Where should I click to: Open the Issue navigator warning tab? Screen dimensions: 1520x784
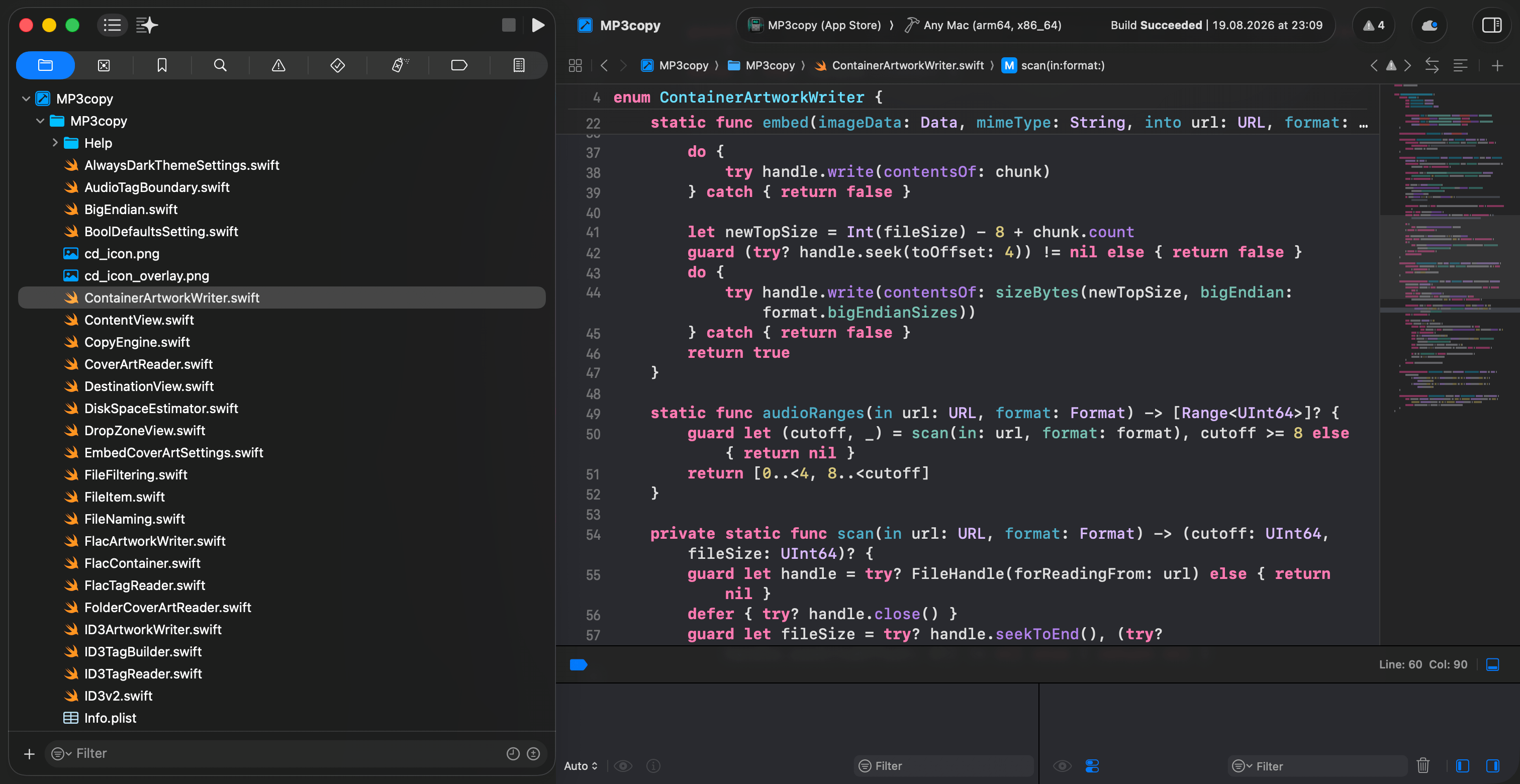click(x=278, y=65)
